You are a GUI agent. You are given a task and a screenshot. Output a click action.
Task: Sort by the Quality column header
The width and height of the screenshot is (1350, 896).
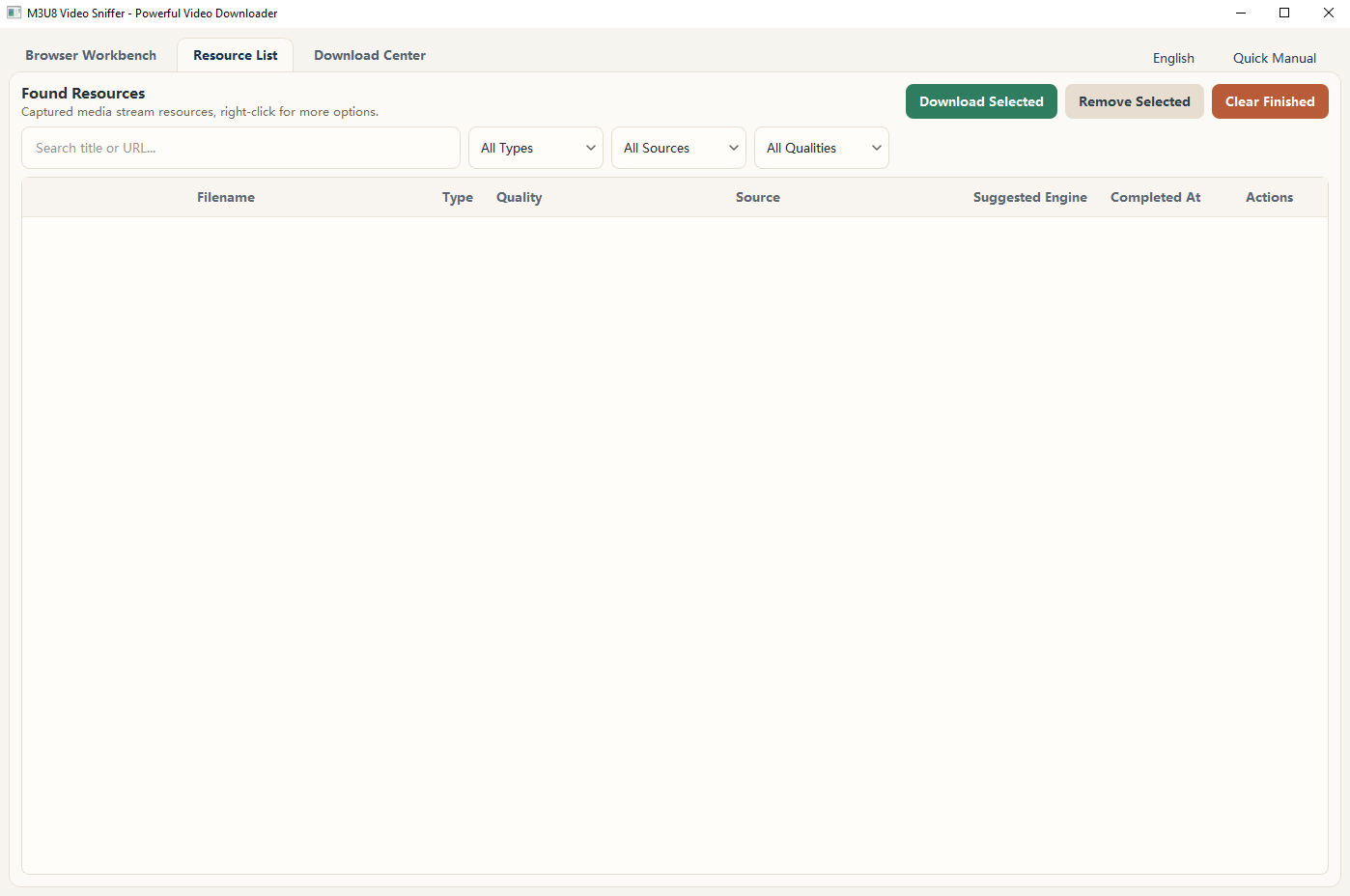(x=520, y=197)
